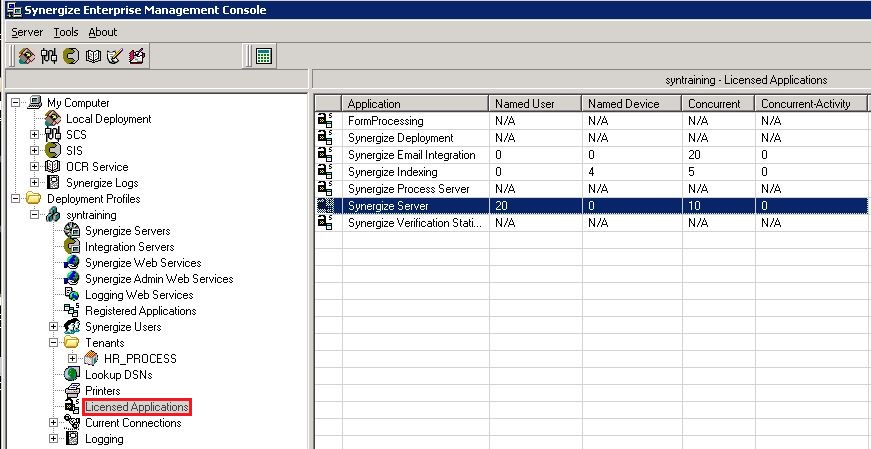
Task: Click the Synergize Email Integration application cell
Action: point(415,155)
